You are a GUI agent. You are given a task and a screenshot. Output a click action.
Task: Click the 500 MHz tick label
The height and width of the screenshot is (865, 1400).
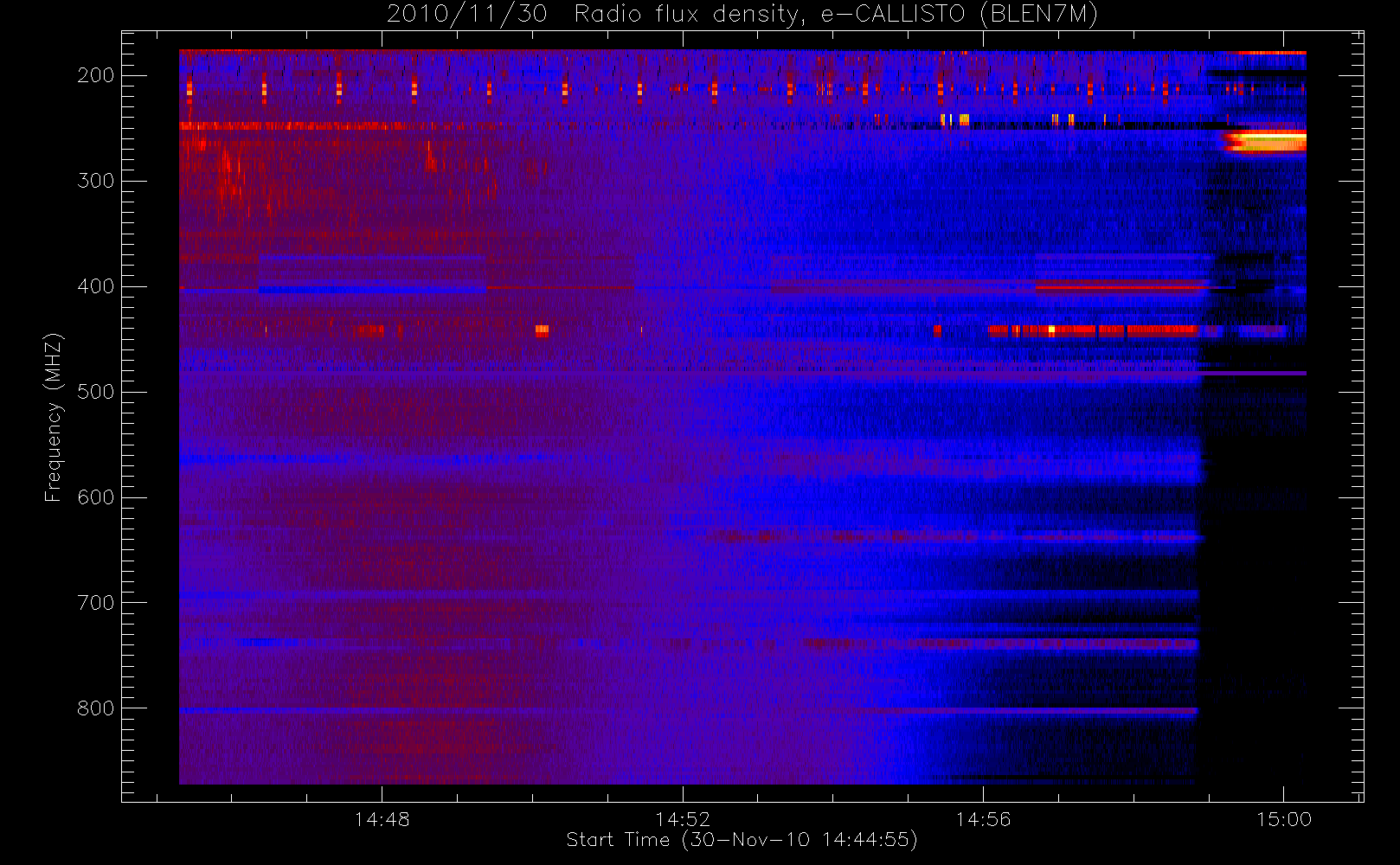[95, 392]
